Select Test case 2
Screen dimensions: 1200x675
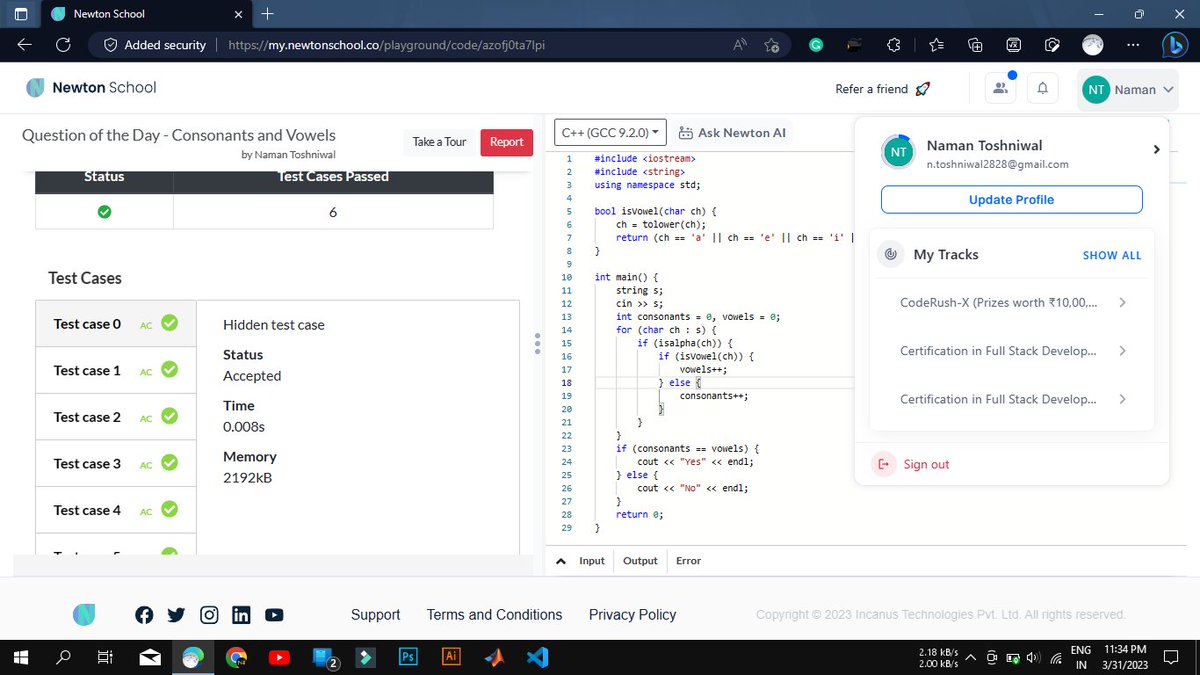point(116,417)
